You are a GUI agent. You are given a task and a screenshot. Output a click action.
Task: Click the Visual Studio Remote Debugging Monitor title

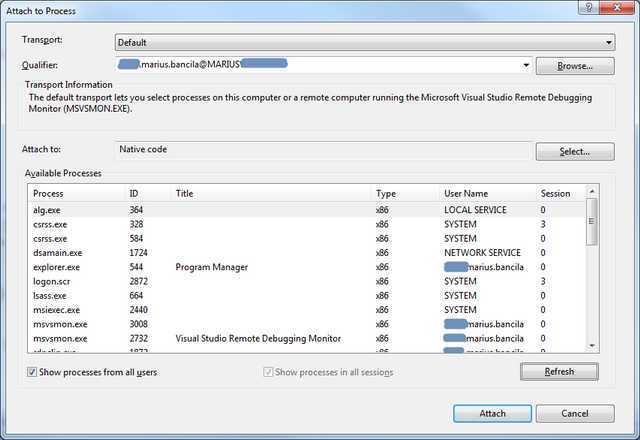click(258, 338)
